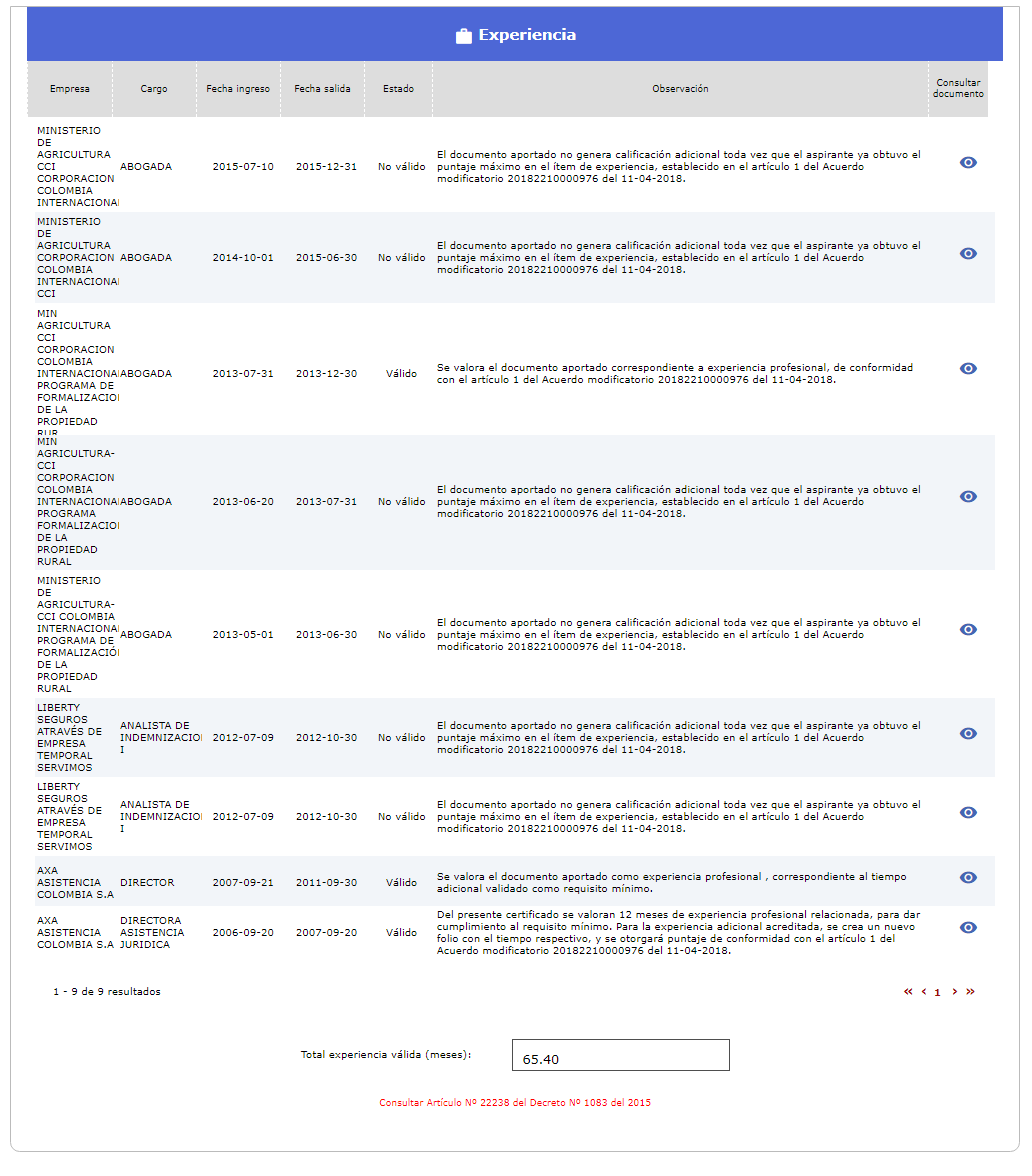
Task: Open eye icon for entry starting 2014-10-01
Action: pyautogui.click(x=967, y=254)
